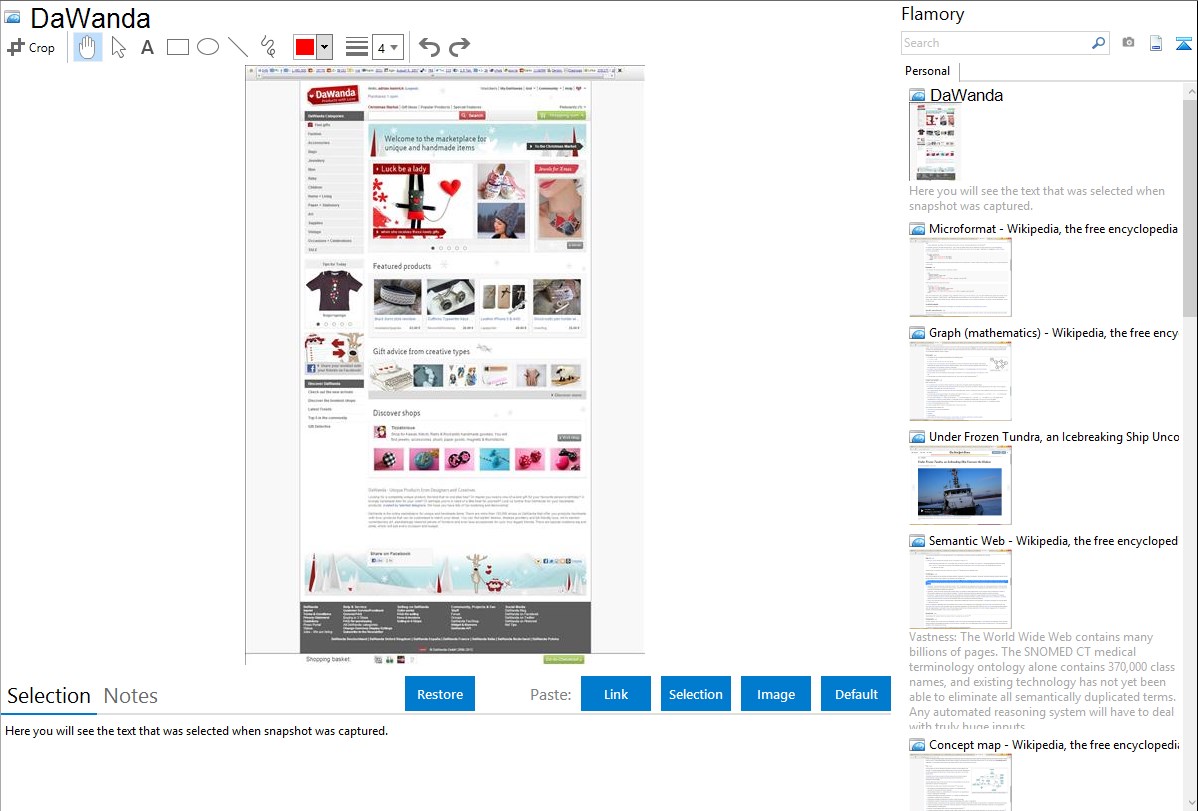Screen dimensions: 1198x811
Task: Click the Semantic Web - Wikipedia title
Action: click(1053, 540)
